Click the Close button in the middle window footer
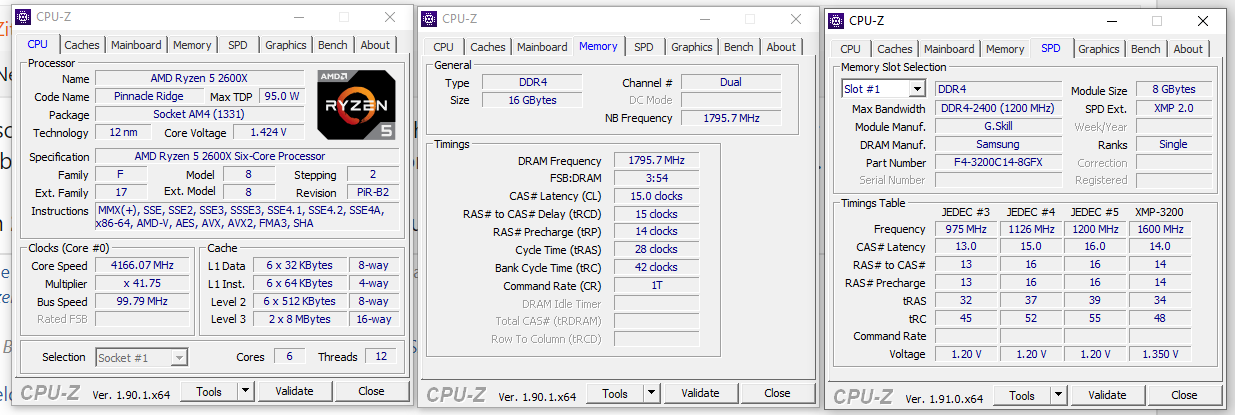 coord(778,394)
